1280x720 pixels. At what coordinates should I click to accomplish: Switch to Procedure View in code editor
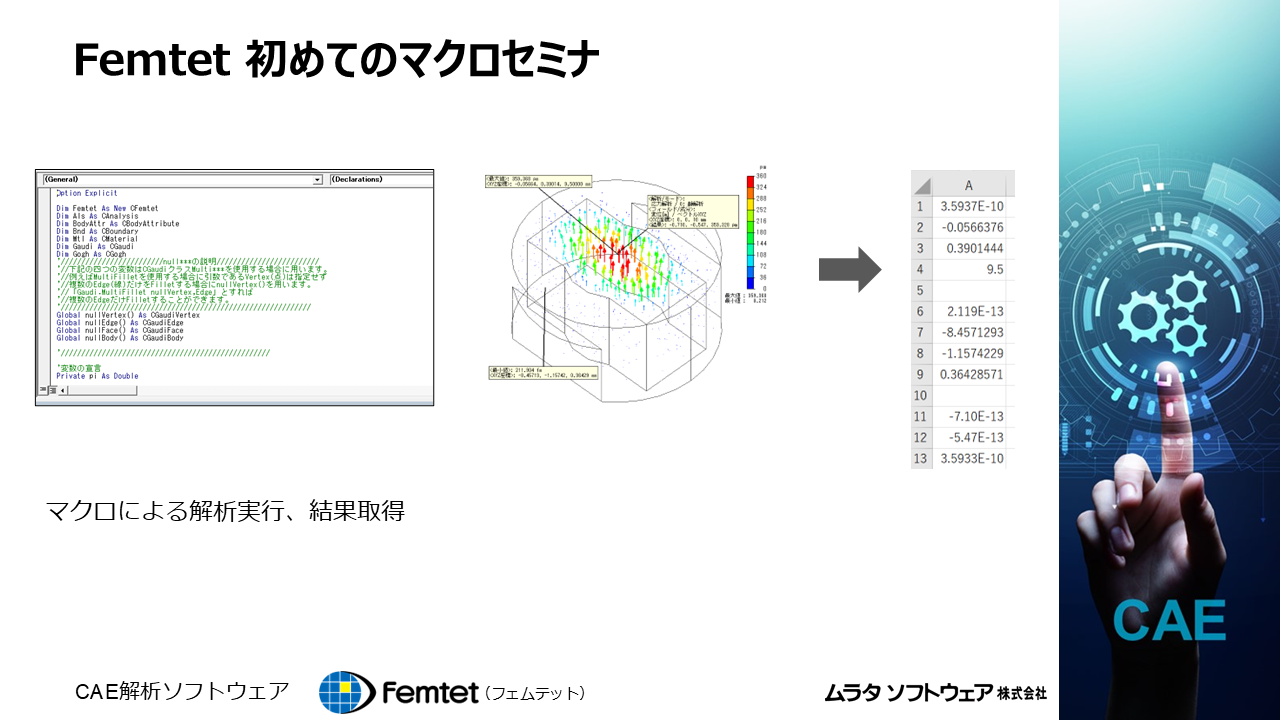(x=41, y=390)
